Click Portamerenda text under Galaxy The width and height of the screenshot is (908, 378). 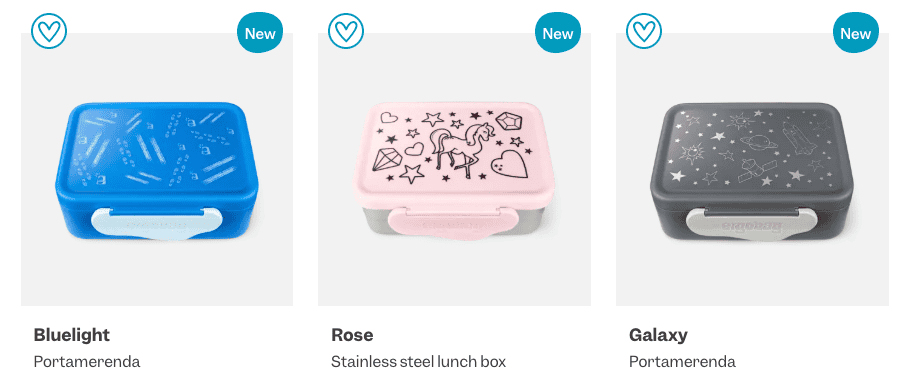[682, 362]
